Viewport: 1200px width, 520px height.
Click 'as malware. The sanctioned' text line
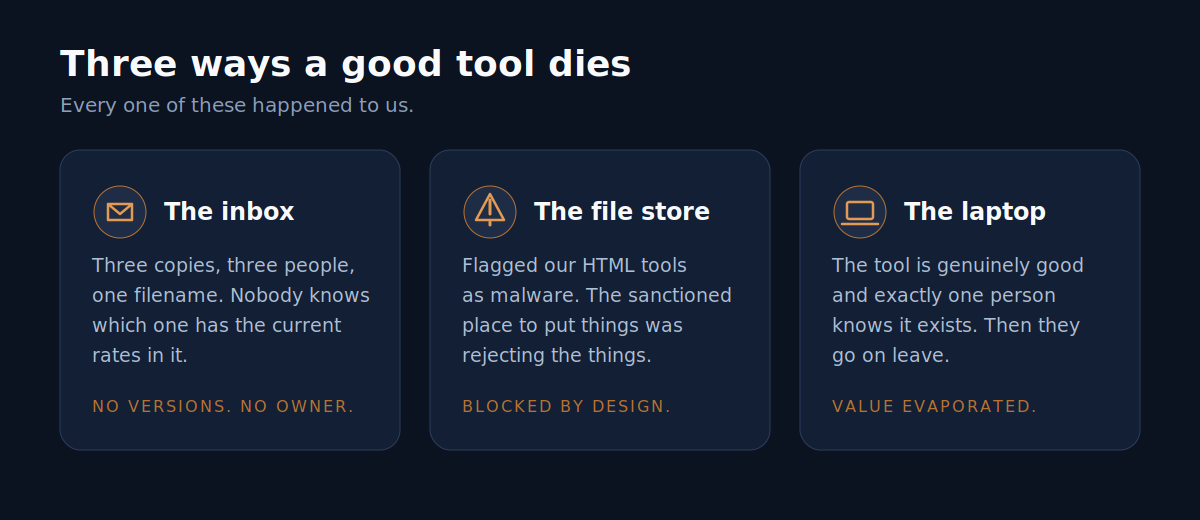(x=597, y=295)
